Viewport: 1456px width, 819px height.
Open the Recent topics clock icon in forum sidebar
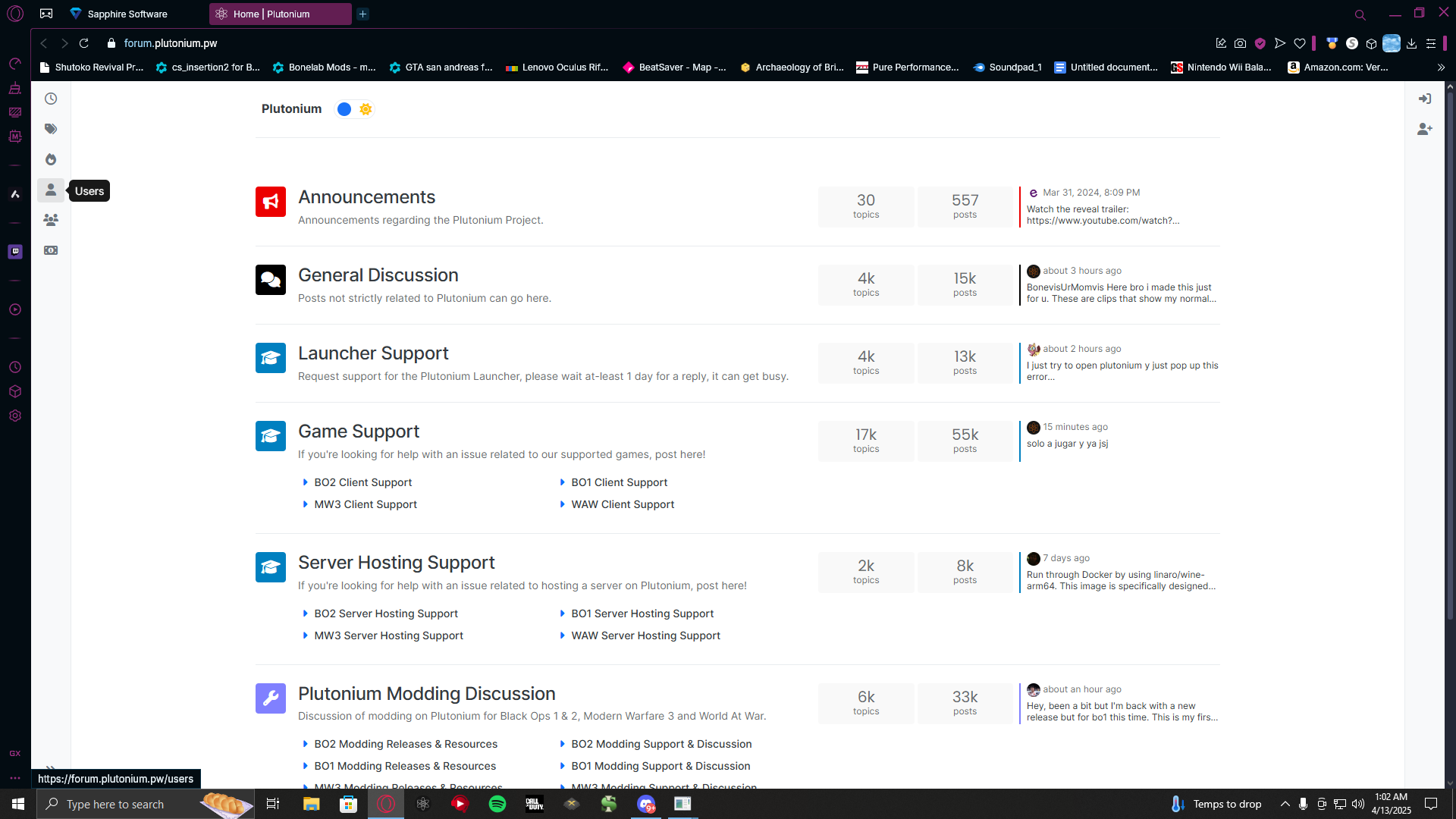(x=51, y=99)
